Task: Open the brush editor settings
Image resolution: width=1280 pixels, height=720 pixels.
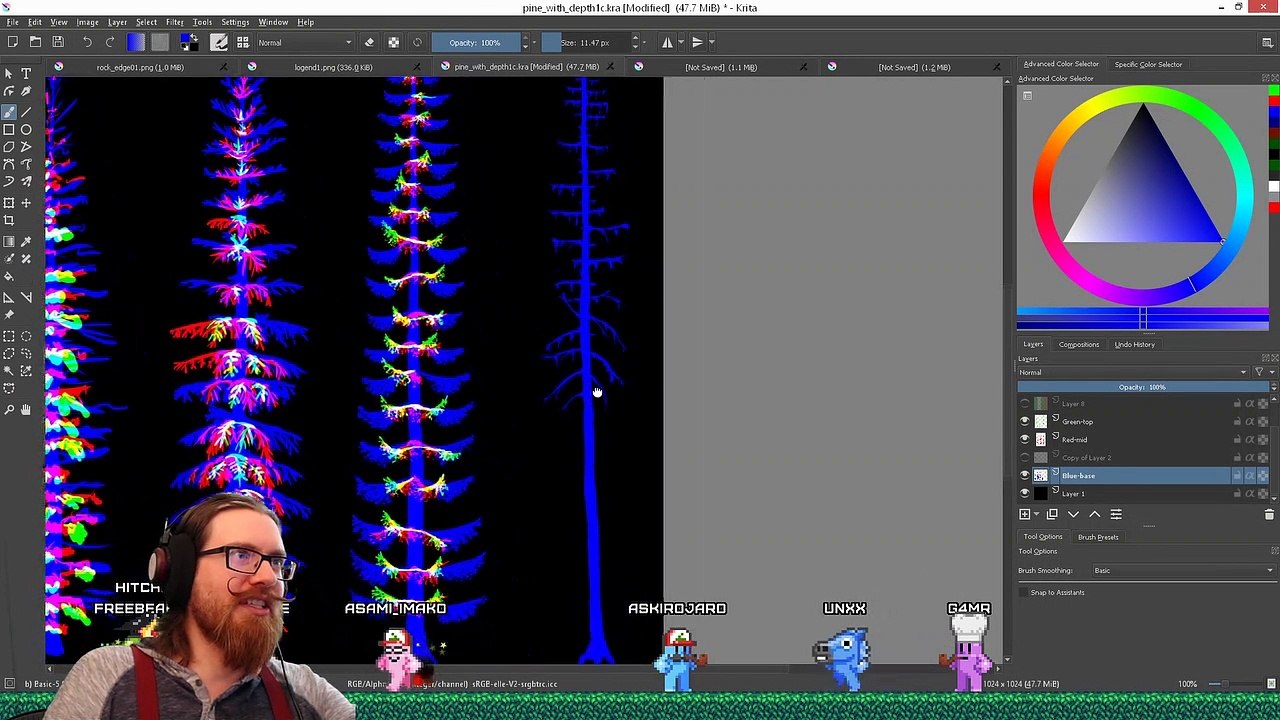Action: point(219,42)
